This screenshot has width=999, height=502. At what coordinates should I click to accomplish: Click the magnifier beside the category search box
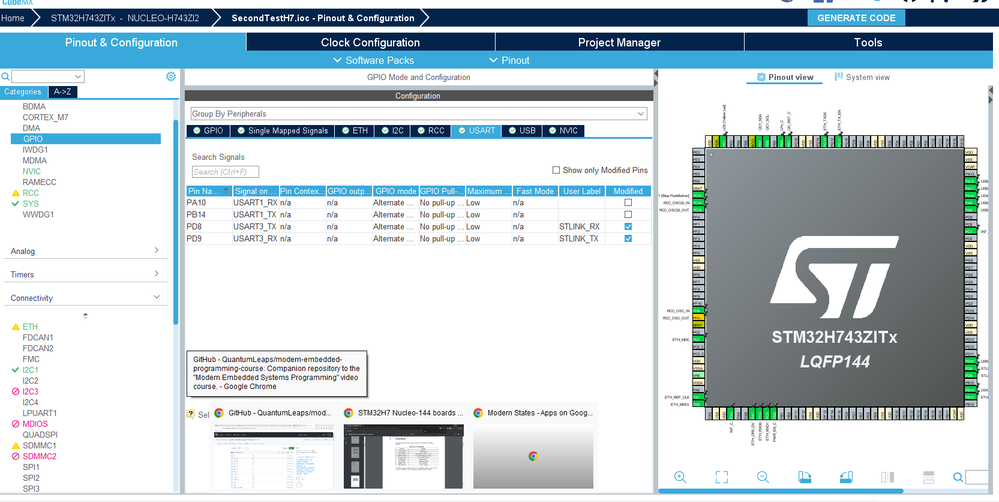coord(5,76)
